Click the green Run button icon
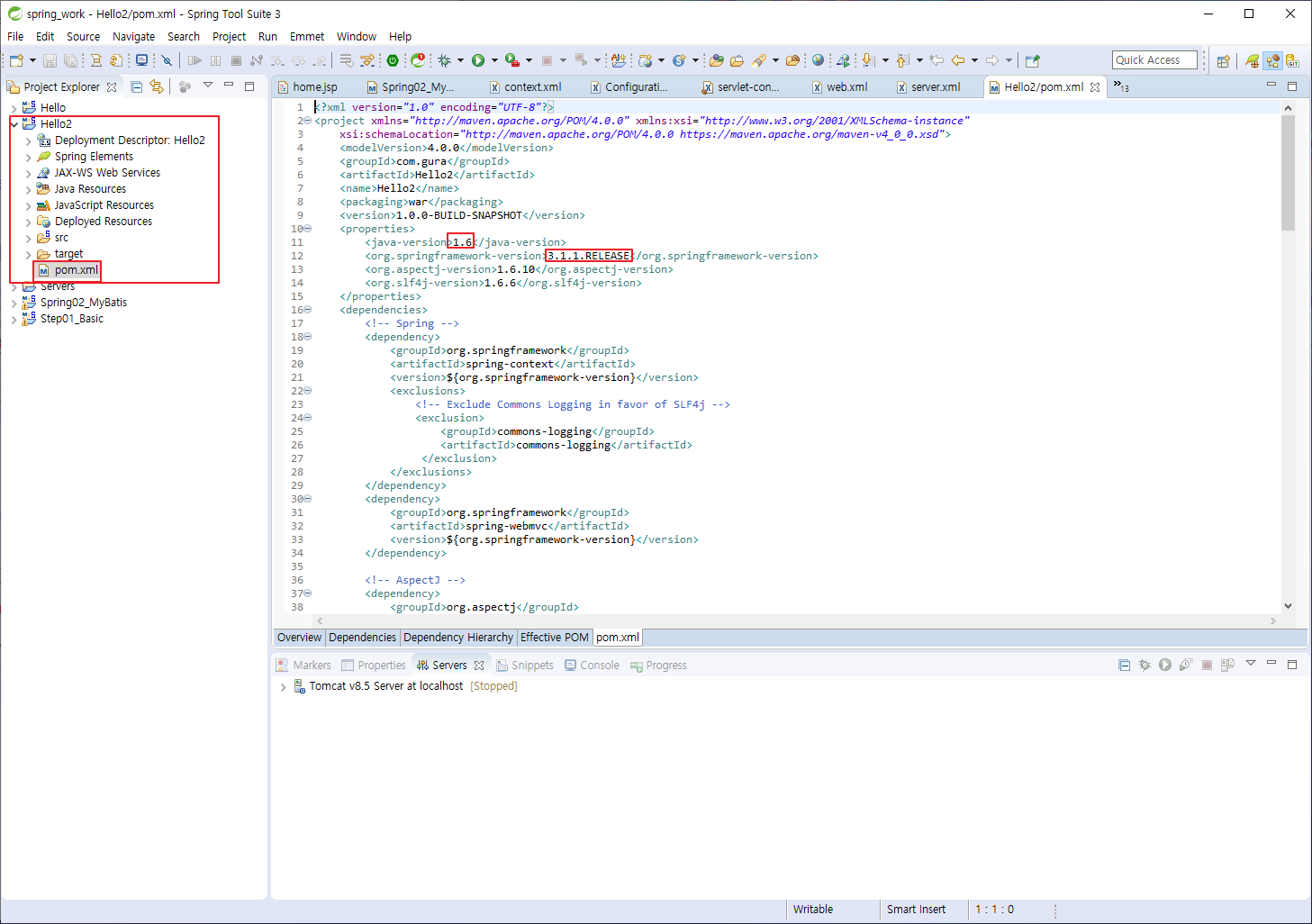 point(477,60)
